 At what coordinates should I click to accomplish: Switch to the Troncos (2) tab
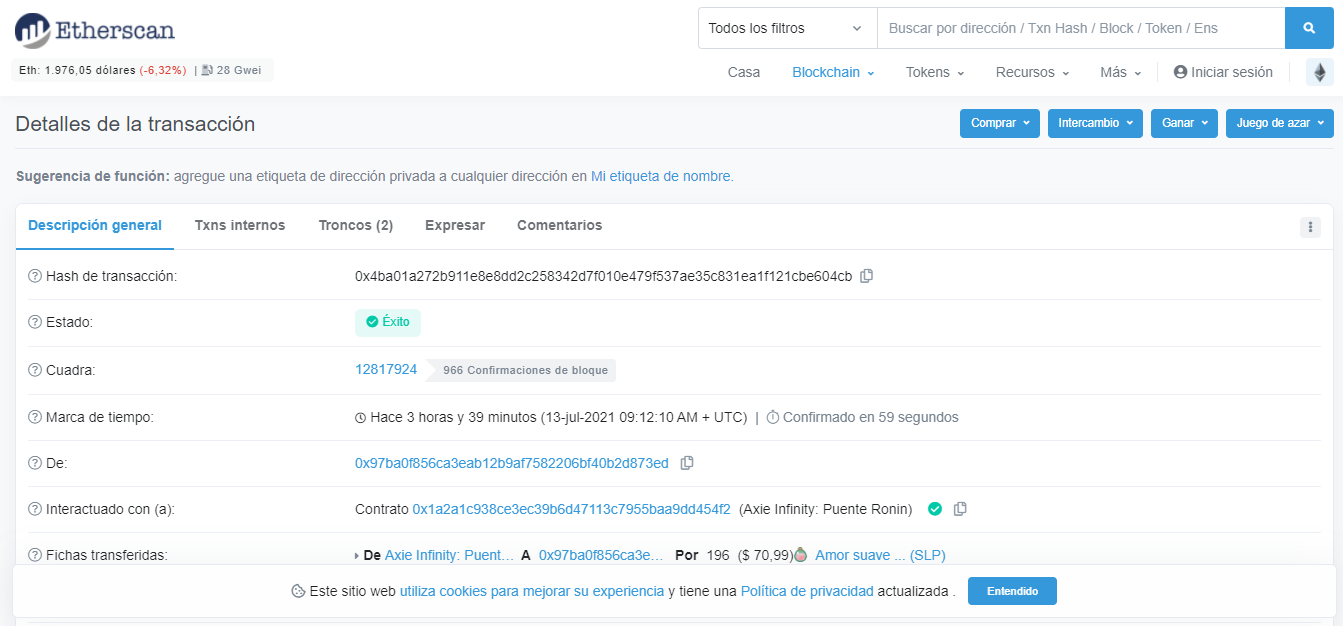355,226
